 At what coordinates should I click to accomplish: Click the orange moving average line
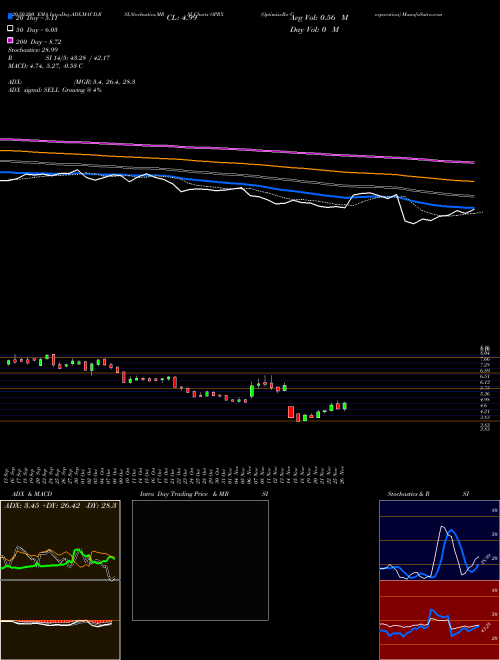coord(236,162)
